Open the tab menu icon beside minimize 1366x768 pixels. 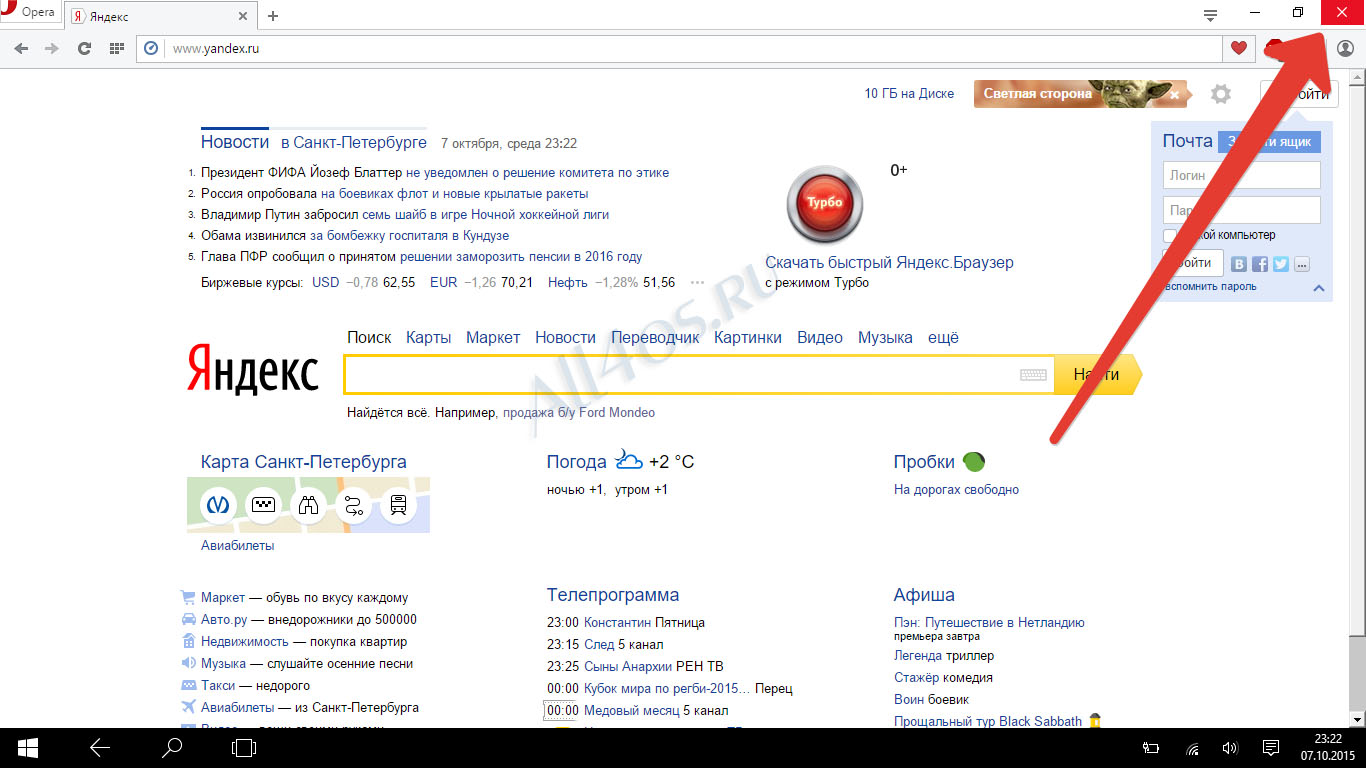tap(1210, 14)
